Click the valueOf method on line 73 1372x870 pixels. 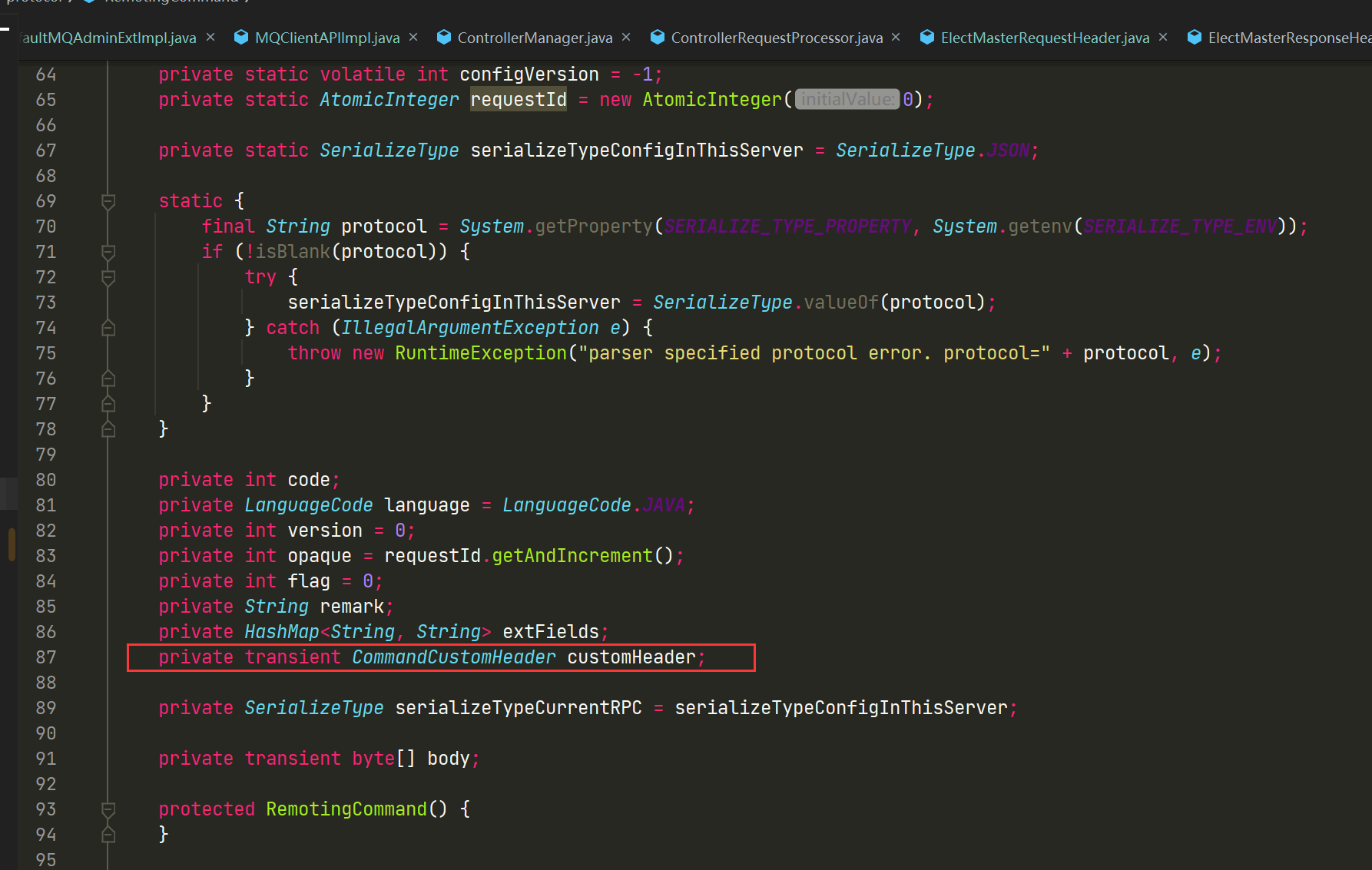[841, 303]
